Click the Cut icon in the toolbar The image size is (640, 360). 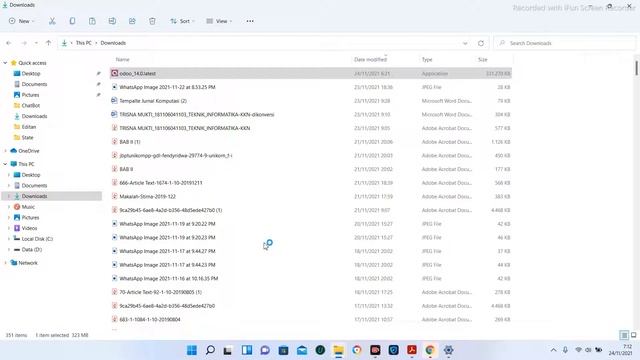[52, 21]
